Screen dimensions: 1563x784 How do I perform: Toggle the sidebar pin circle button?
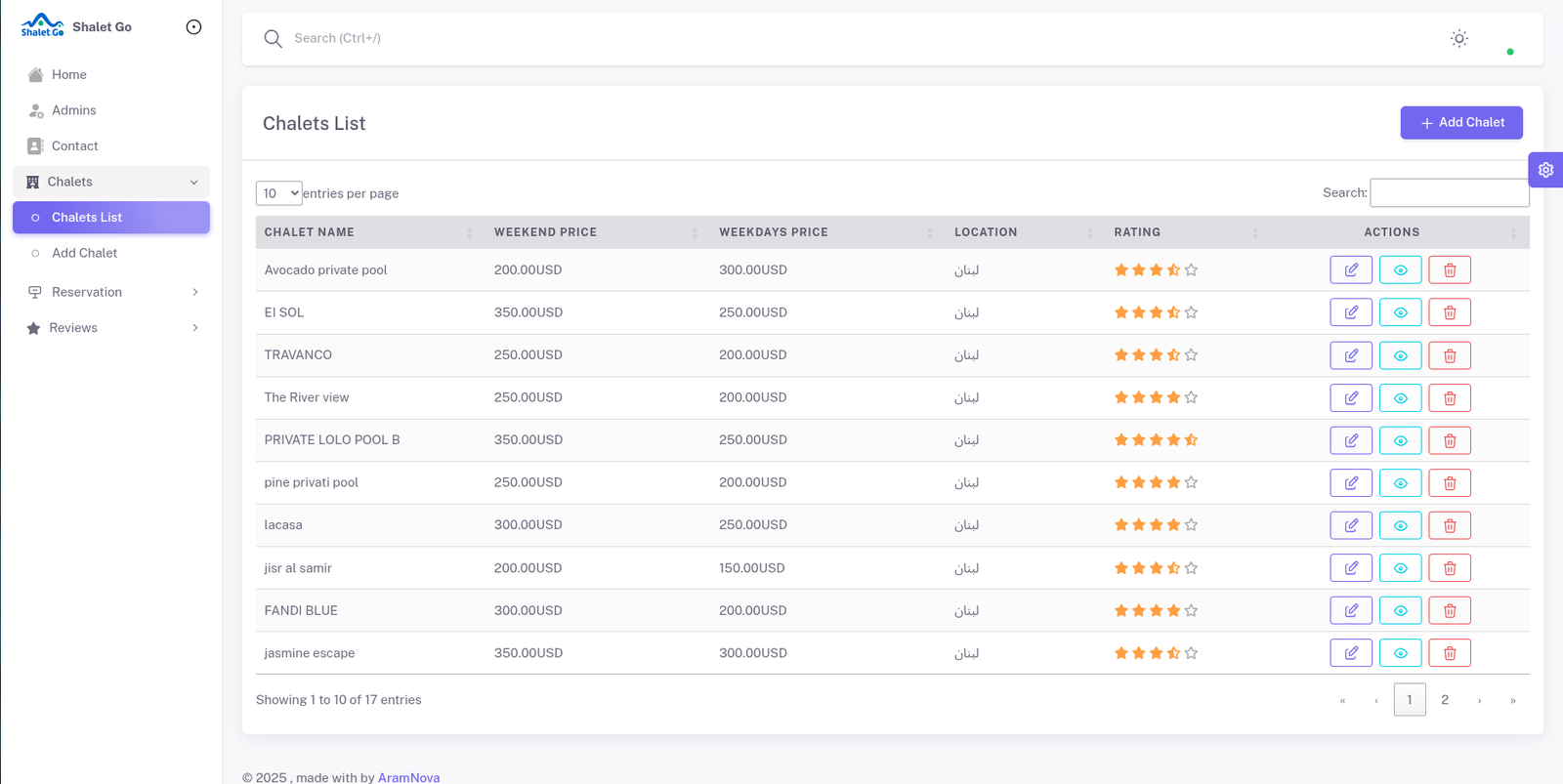193,27
